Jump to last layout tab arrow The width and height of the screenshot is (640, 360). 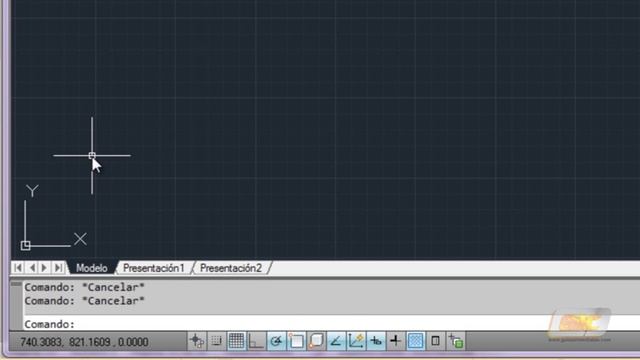58,268
